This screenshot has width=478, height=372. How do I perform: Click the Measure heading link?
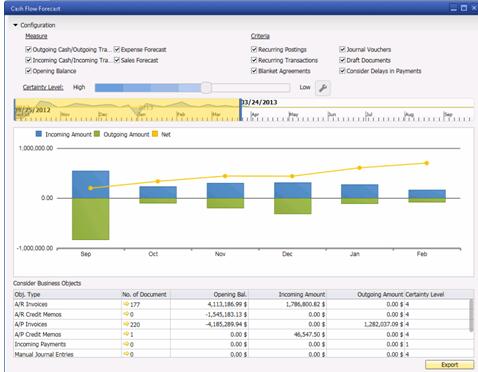pyautogui.click(x=36, y=36)
